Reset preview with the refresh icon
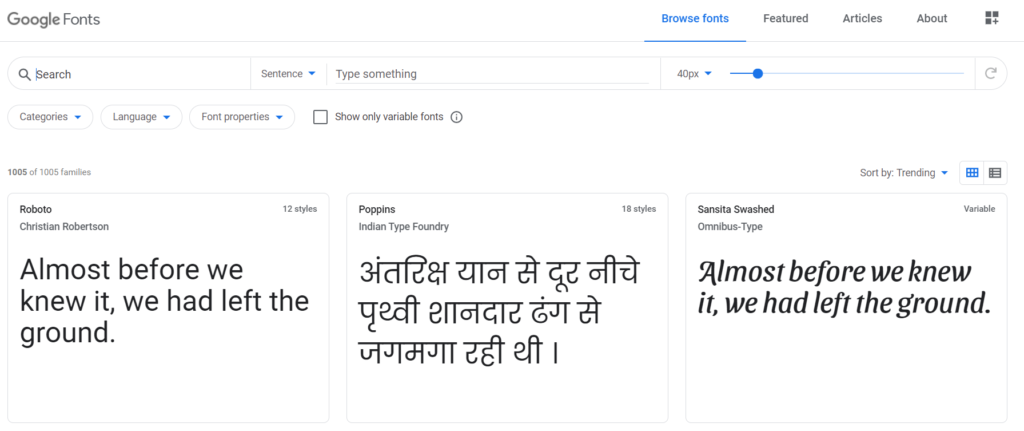1024x431 pixels. (991, 73)
